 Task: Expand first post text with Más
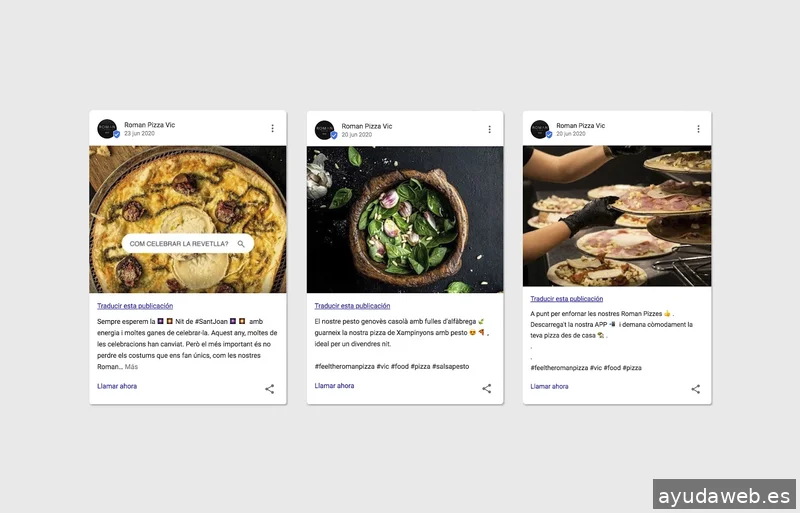coord(131,367)
